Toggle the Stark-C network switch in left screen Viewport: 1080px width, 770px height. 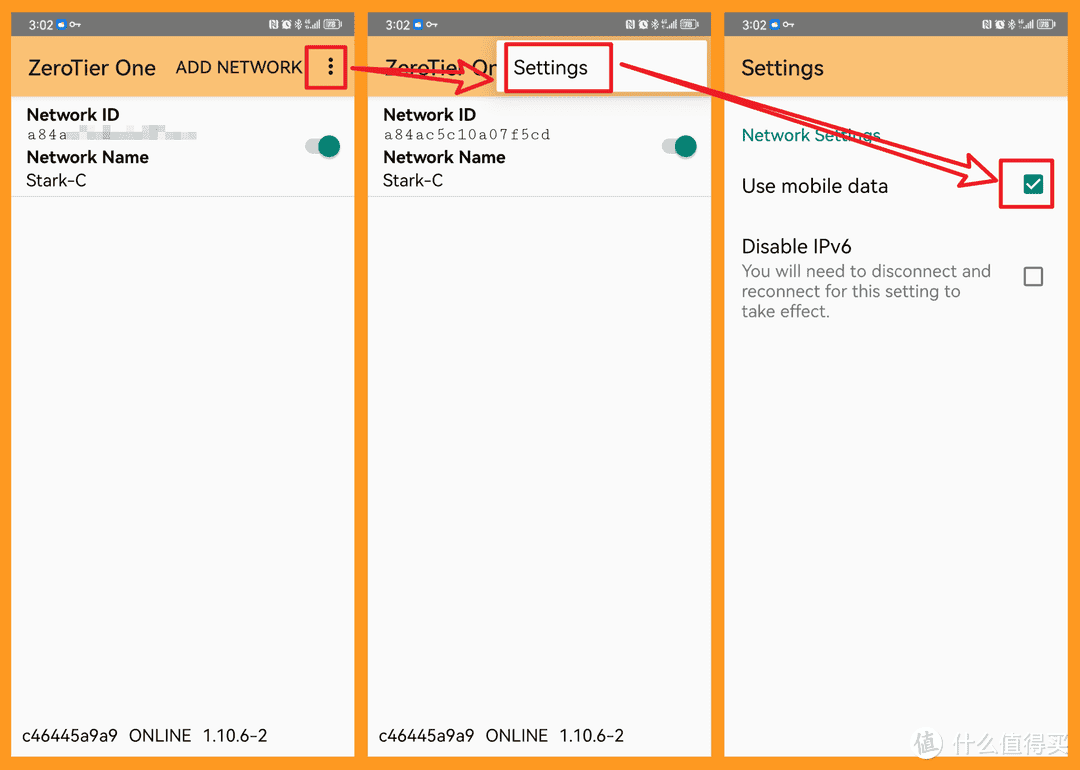tap(323, 147)
